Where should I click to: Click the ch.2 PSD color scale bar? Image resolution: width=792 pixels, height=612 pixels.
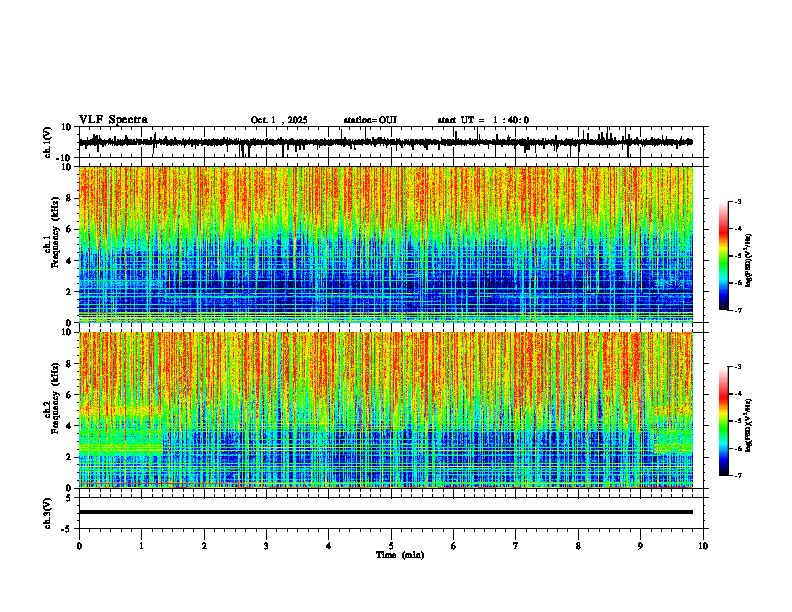[724, 421]
